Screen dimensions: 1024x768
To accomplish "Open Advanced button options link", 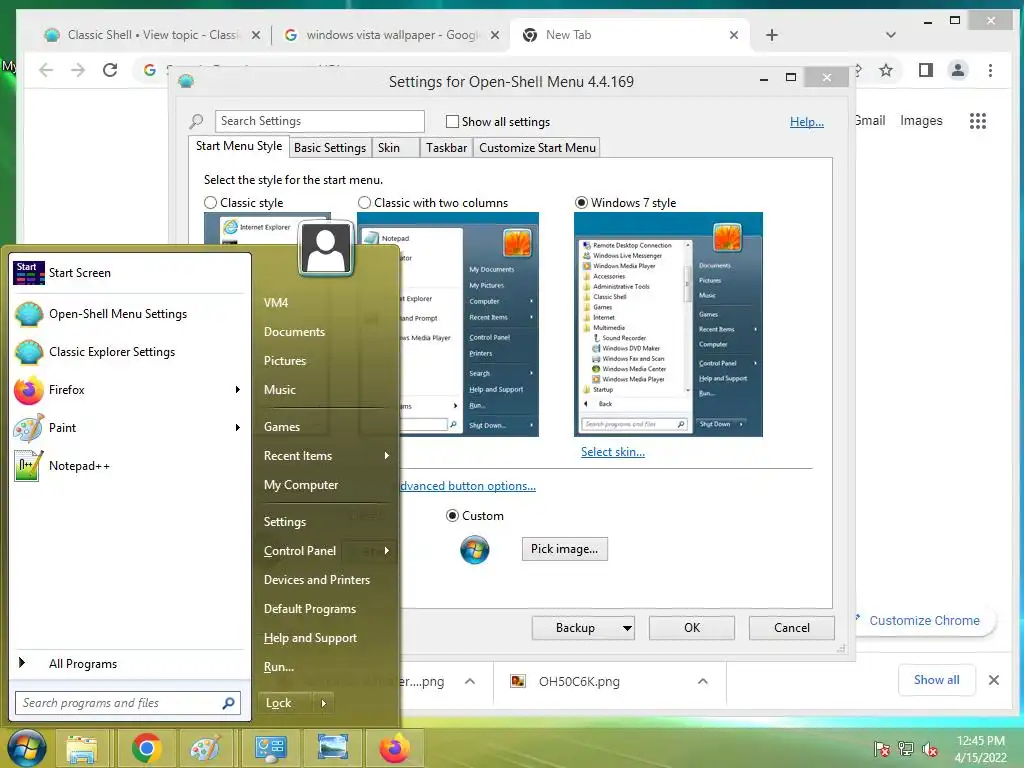I will [468, 486].
